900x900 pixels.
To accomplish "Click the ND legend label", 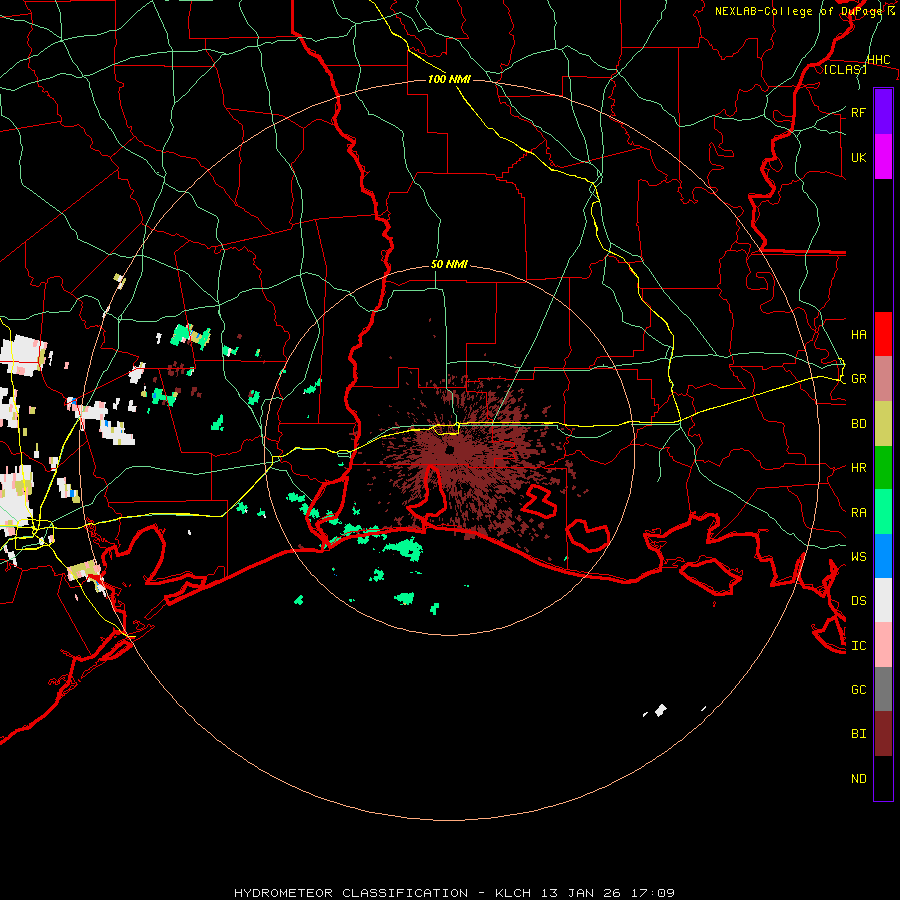I will [x=858, y=779].
